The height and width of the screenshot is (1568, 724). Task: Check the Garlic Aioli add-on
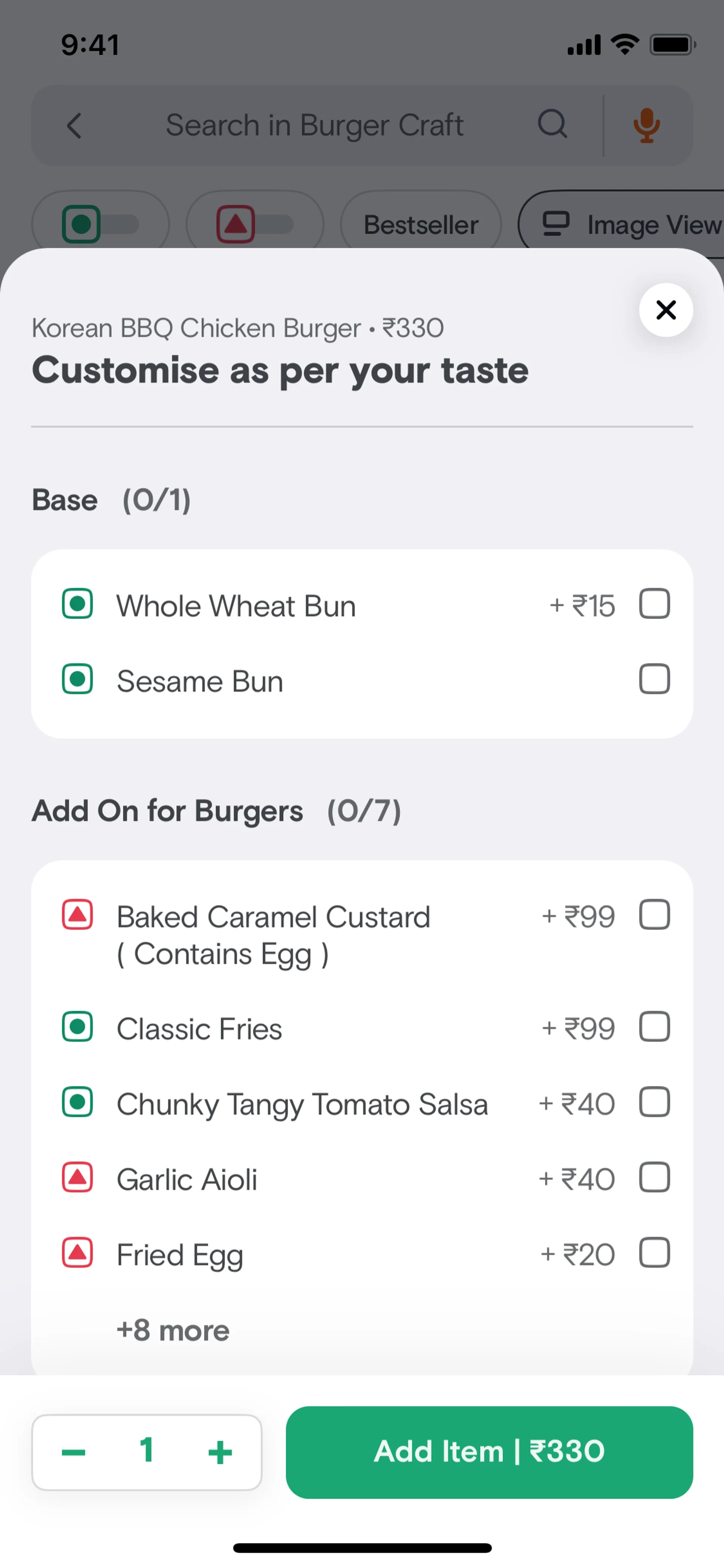click(x=654, y=1178)
